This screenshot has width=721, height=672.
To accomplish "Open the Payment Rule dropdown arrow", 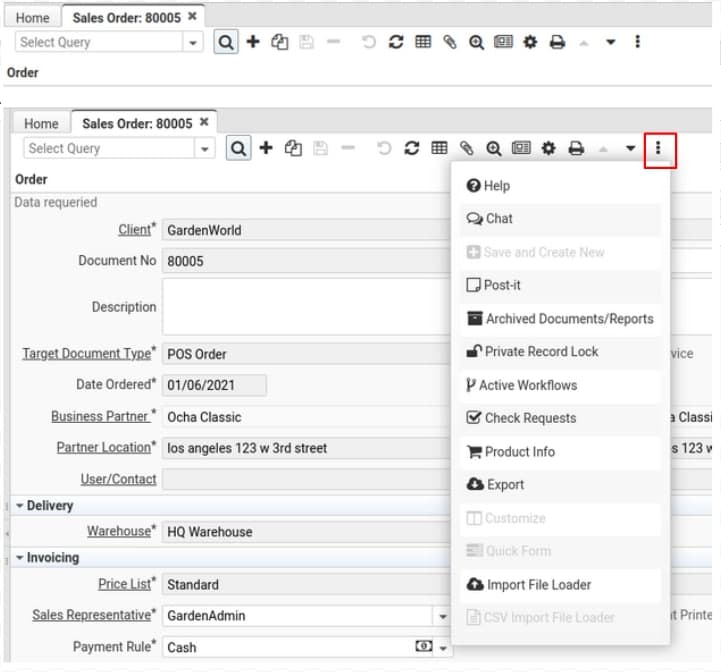I will pyautogui.click(x=443, y=648).
